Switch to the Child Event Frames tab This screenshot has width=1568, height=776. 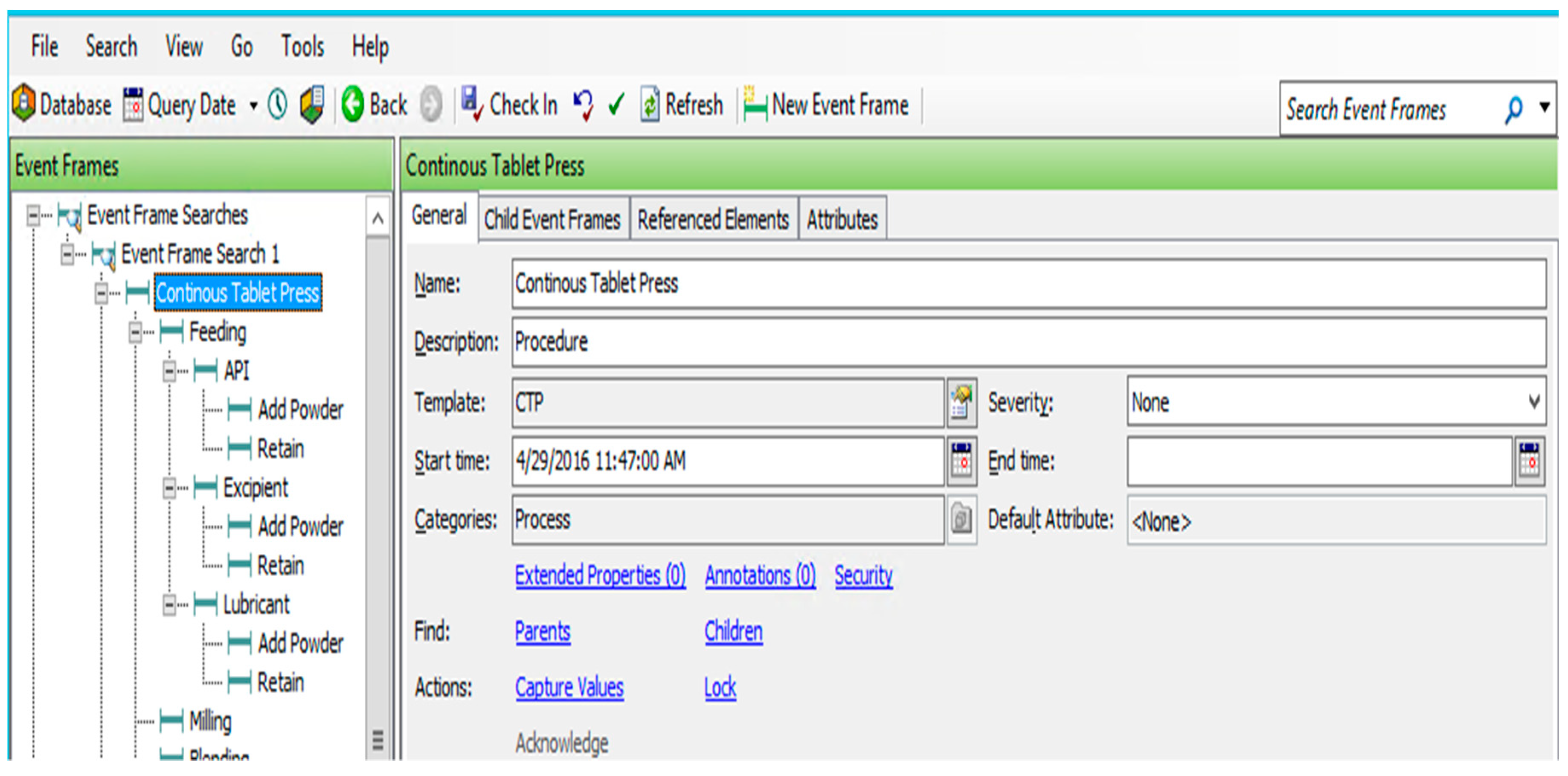click(x=552, y=220)
